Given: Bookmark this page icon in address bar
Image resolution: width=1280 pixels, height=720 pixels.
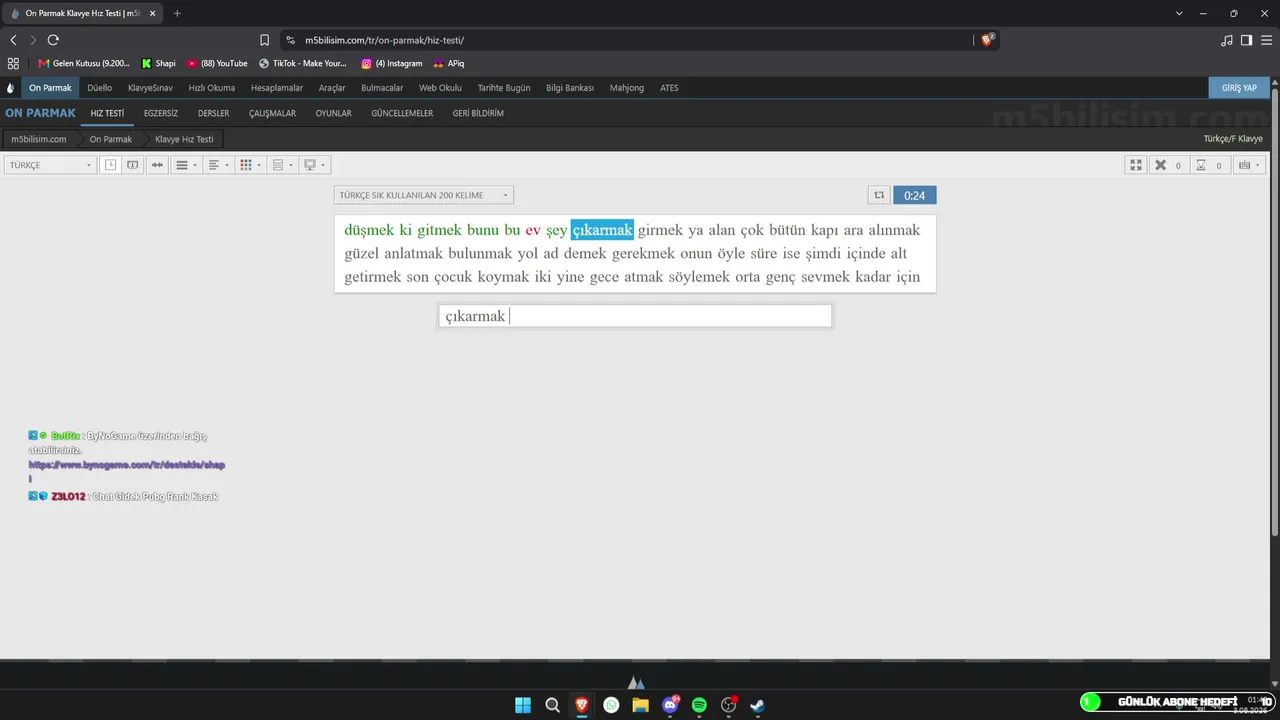Looking at the screenshot, I should [264, 40].
